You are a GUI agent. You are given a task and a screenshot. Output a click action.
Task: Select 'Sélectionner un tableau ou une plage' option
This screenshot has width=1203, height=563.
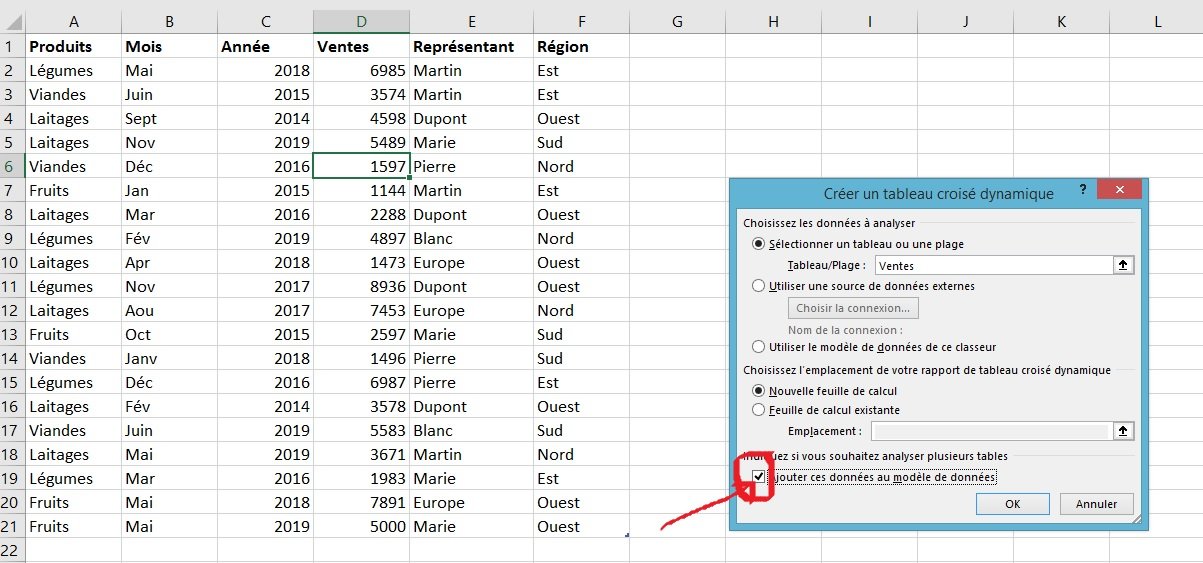(x=759, y=244)
